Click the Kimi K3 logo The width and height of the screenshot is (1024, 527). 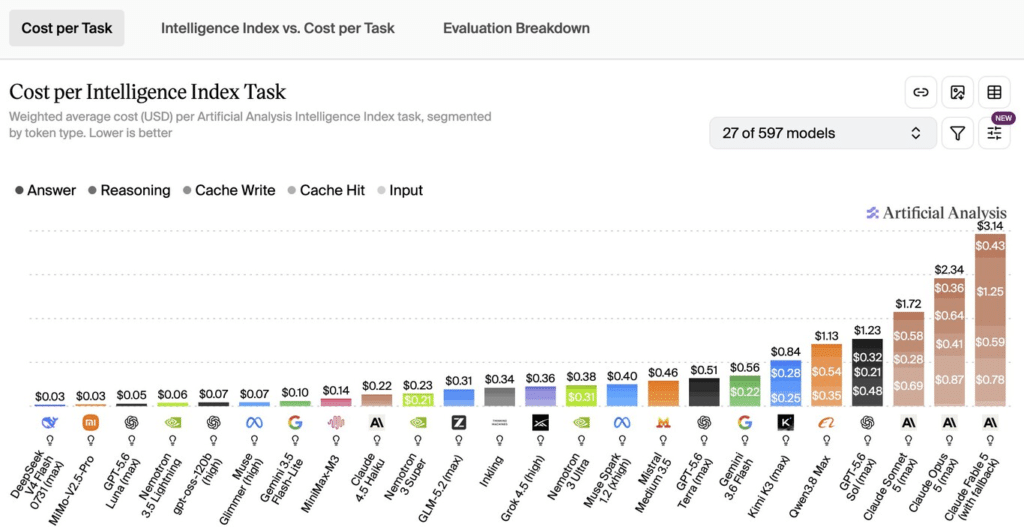786,423
